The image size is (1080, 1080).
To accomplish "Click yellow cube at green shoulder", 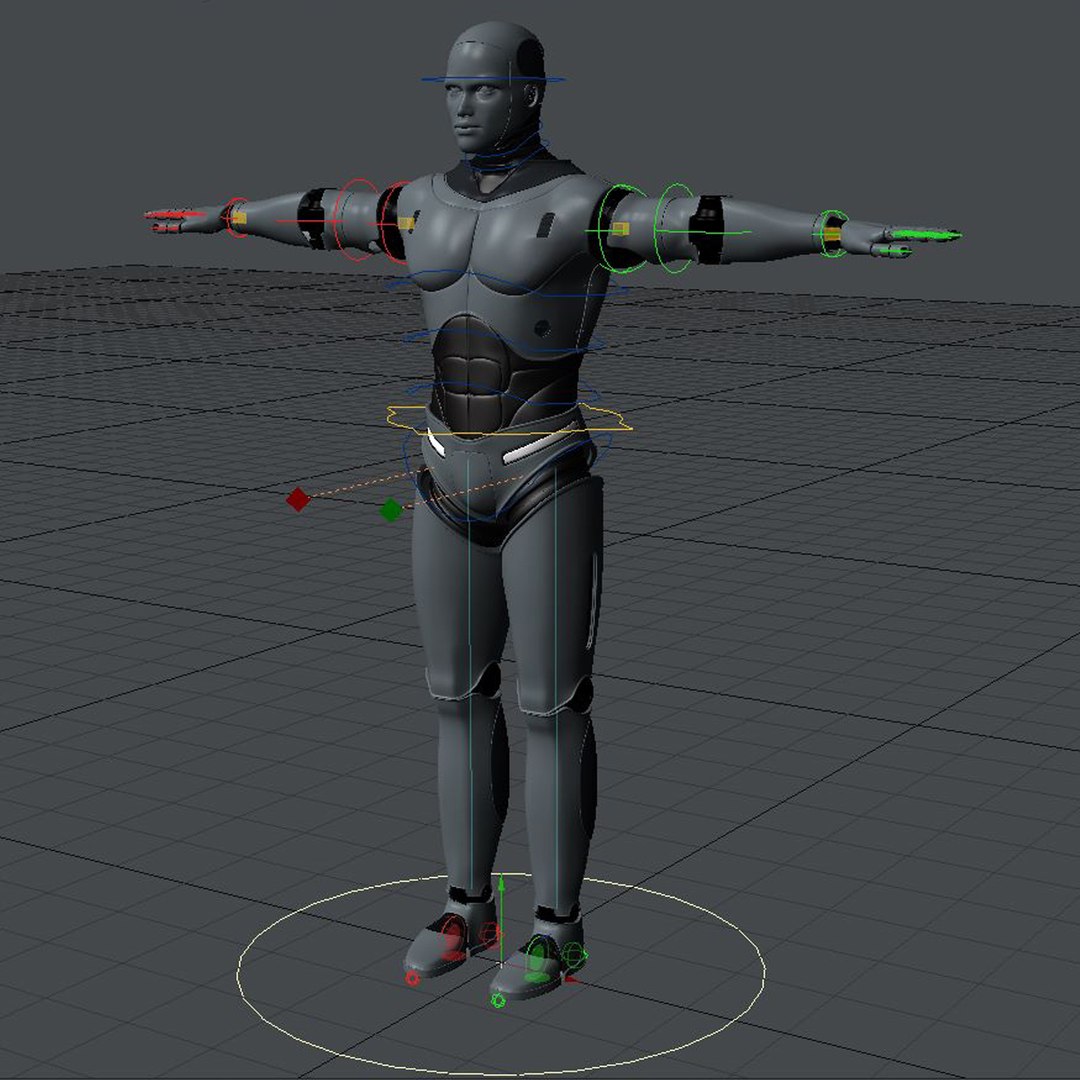I will 620,229.
